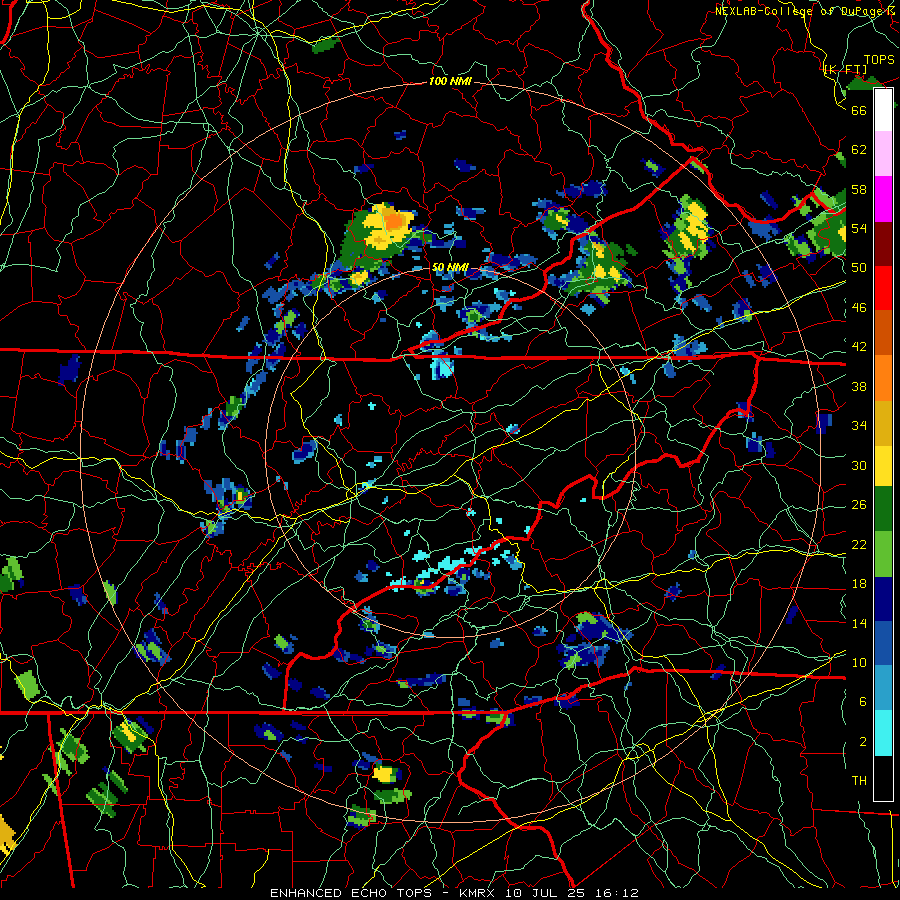
Task: Click the 34 legend value
Action: click(859, 426)
